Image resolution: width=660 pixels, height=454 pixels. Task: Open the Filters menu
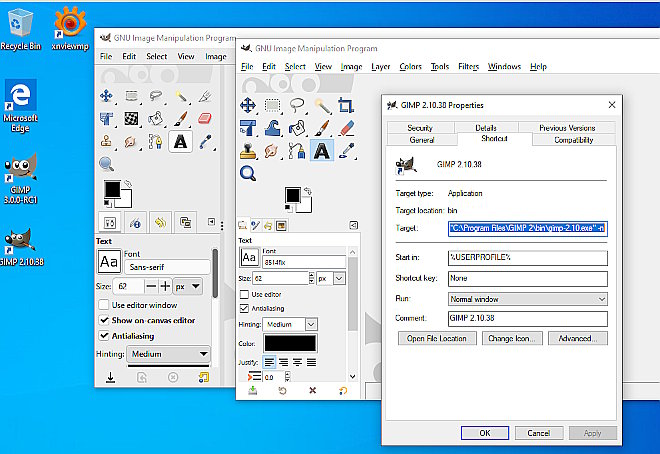[x=468, y=66]
